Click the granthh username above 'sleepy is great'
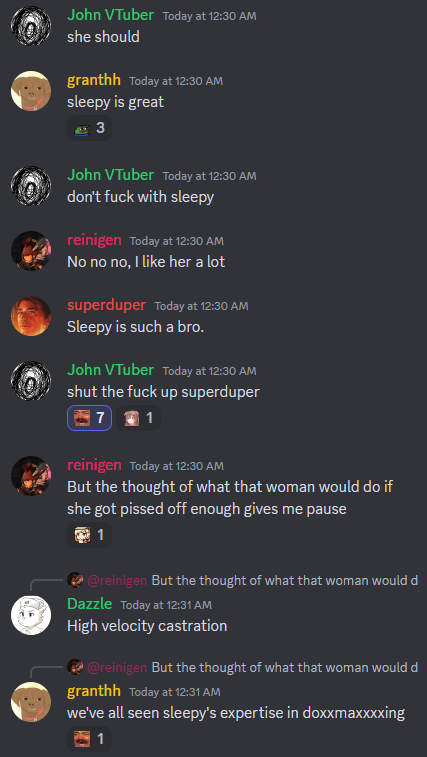The width and height of the screenshot is (427, 757). pos(94,80)
